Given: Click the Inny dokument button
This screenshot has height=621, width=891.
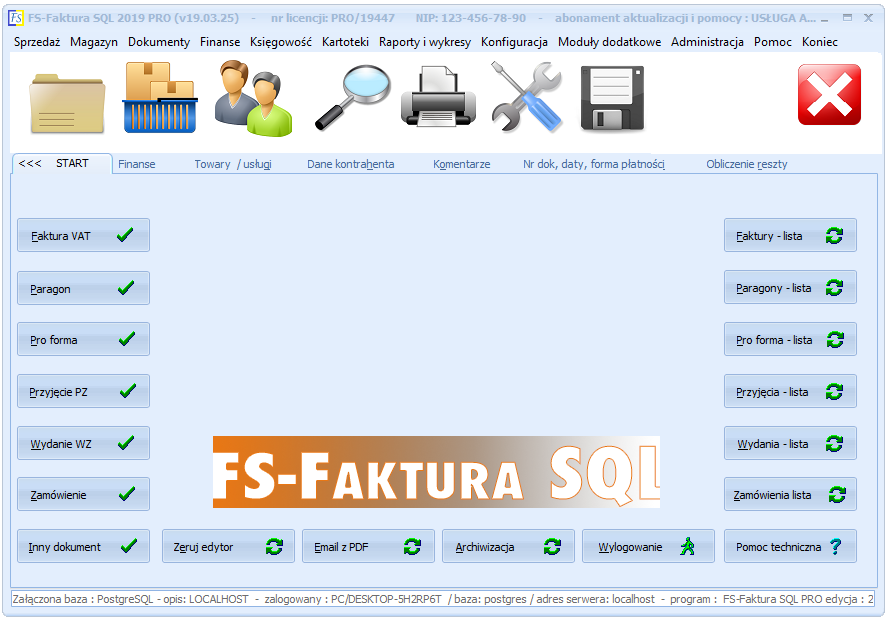Looking at the screenshot, I should click(84, 547).
